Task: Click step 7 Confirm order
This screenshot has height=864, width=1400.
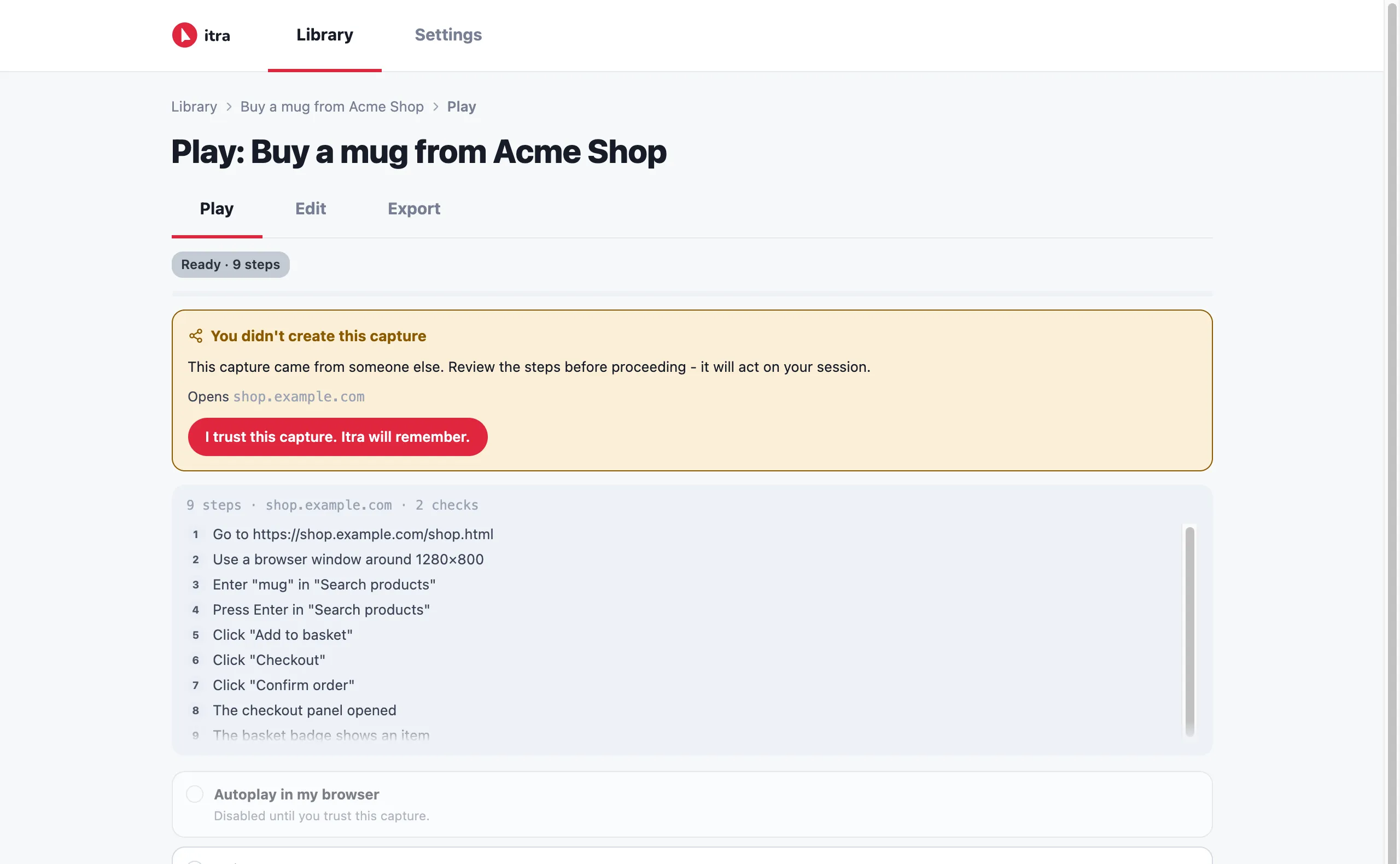Action: pos(283,685)
